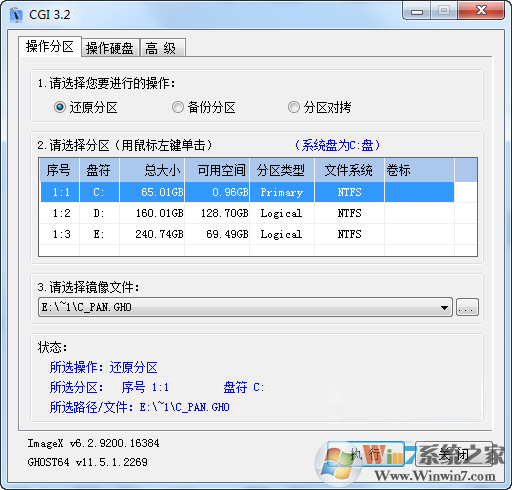Click the Logical type cell in D: row
The width and height of the screenshot is (512, 490).
click(282, 213)
